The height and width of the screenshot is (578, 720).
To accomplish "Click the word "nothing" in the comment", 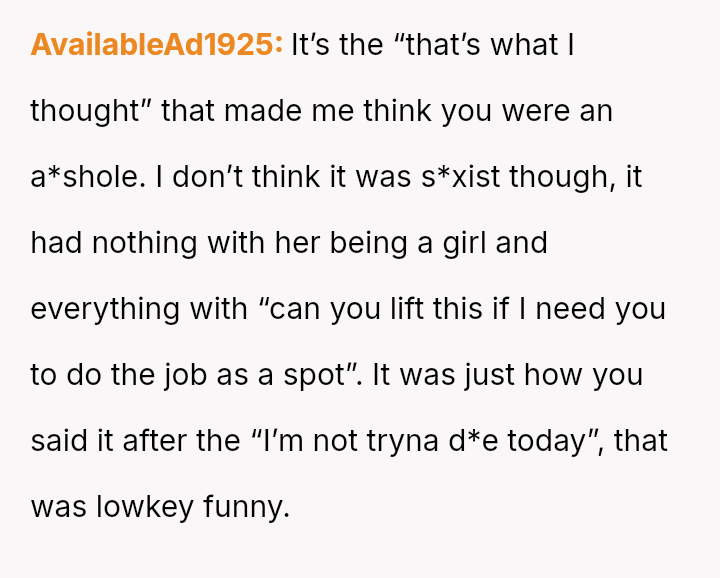I will point(138,243).
